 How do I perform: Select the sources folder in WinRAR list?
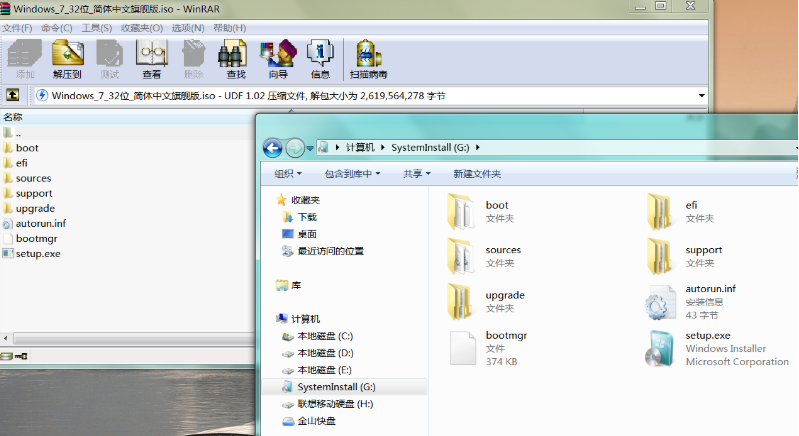point(33,178)
